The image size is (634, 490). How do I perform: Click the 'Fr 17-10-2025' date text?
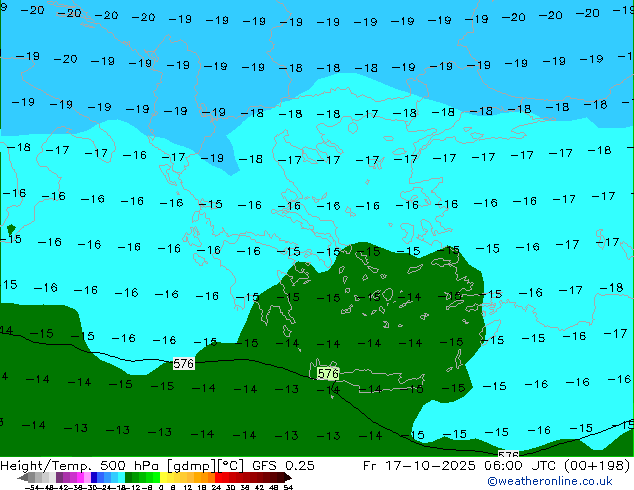(x=419, y=465)
